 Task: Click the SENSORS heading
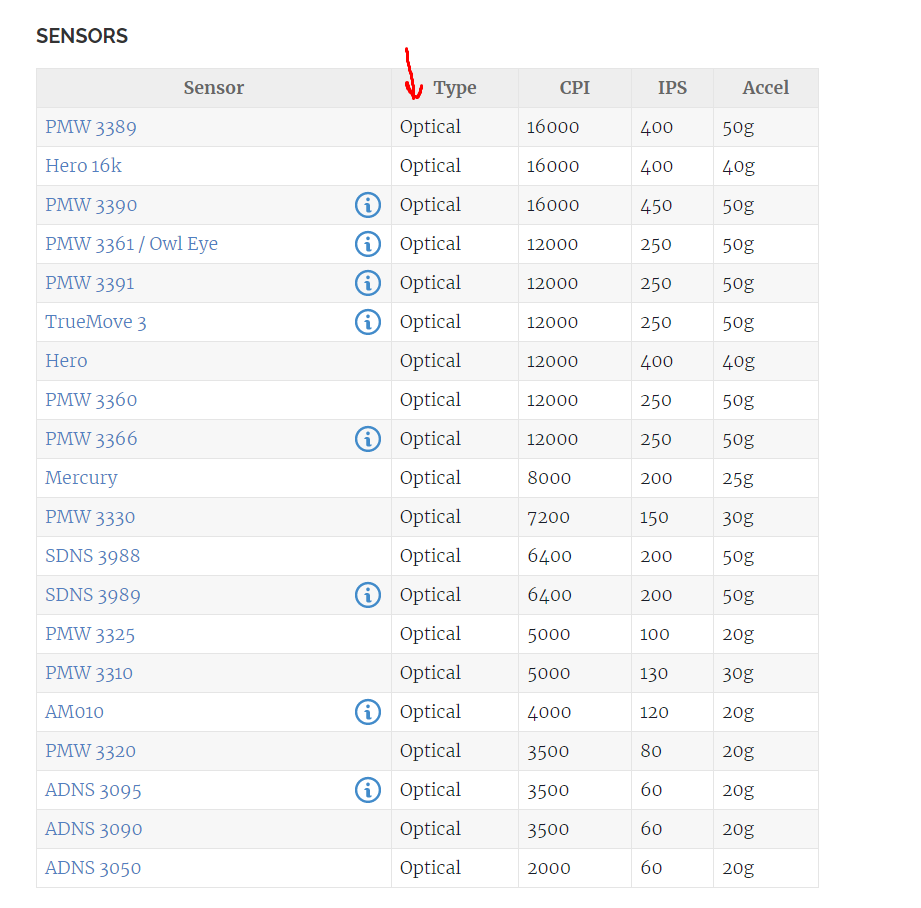tap(82, 36)
